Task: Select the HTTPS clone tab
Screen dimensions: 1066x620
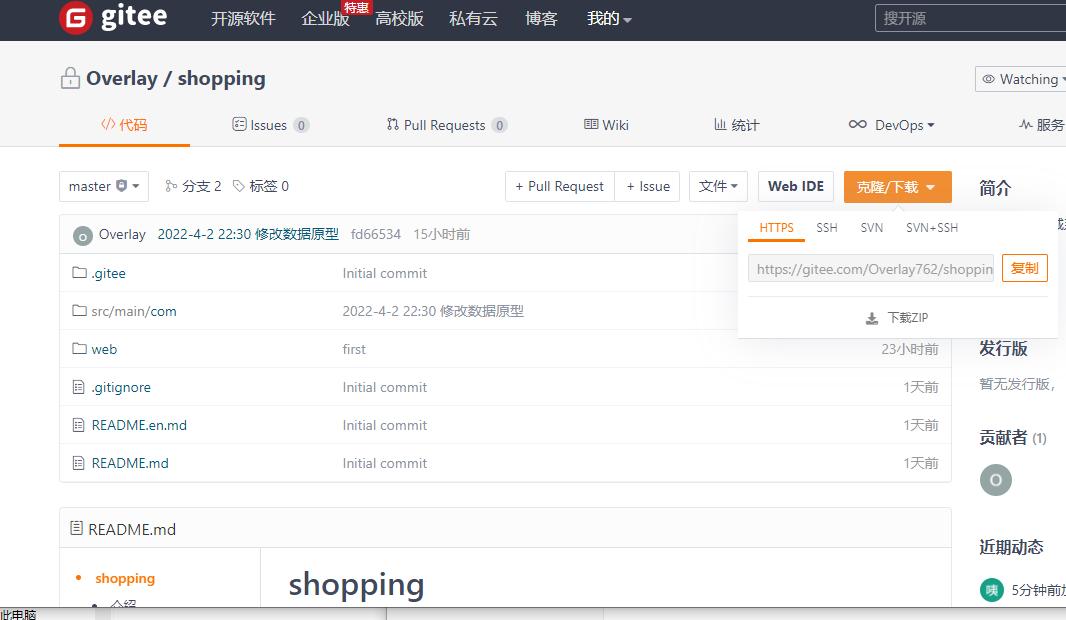Action: [x=776, y=228]
